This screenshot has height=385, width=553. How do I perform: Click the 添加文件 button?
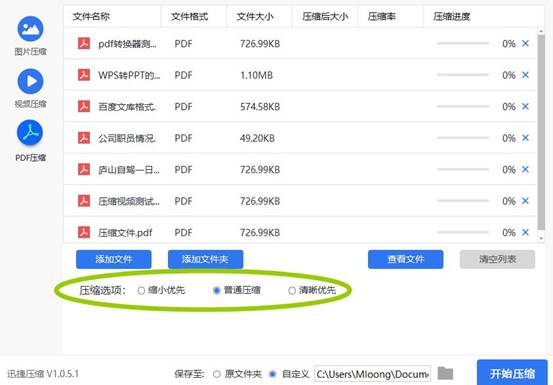[114, 259]
